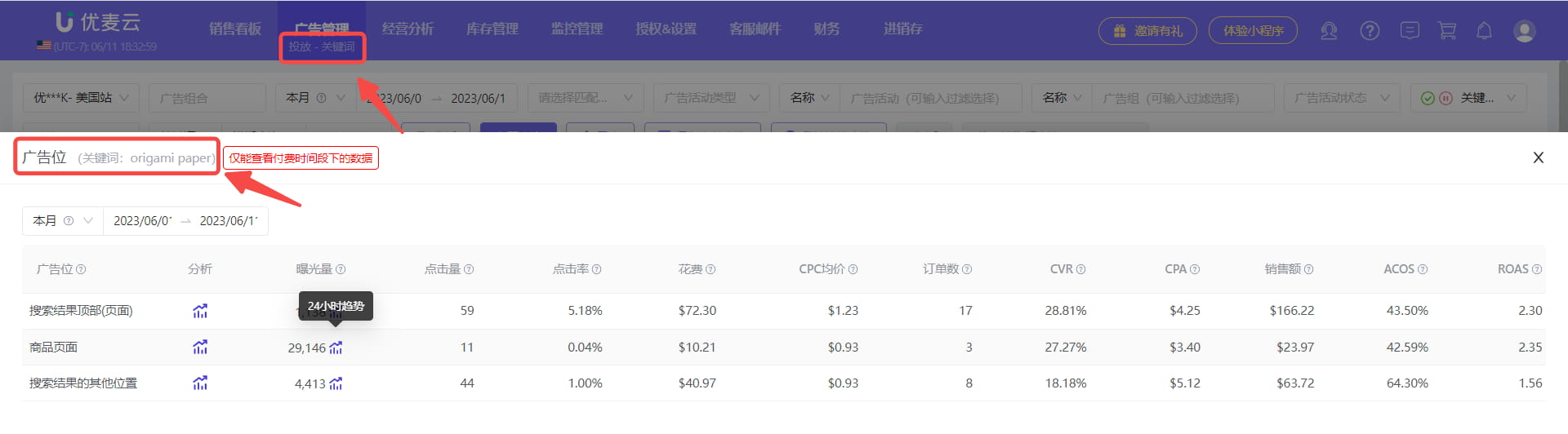Click 投放 - 关键词 submenu label
The height and width of the screenshot is (434, 1568).
pyautogui.click(x=322, y=46)
